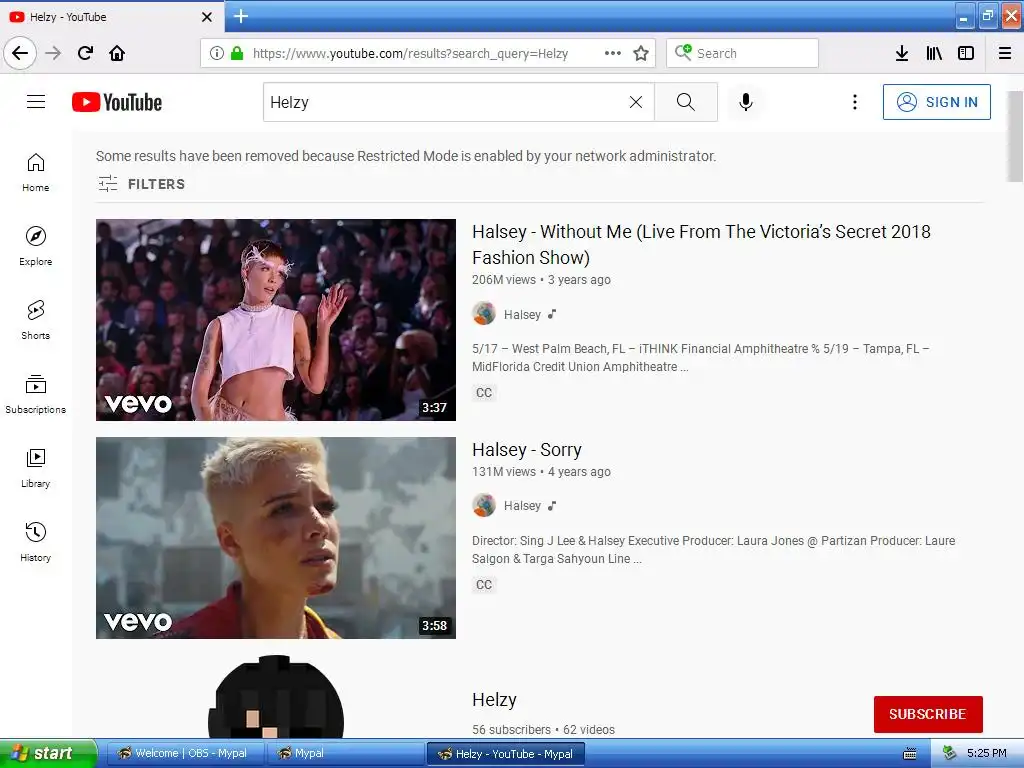
Task: Click Halsey avatar under Sorry video
Action: coord(484,505)
